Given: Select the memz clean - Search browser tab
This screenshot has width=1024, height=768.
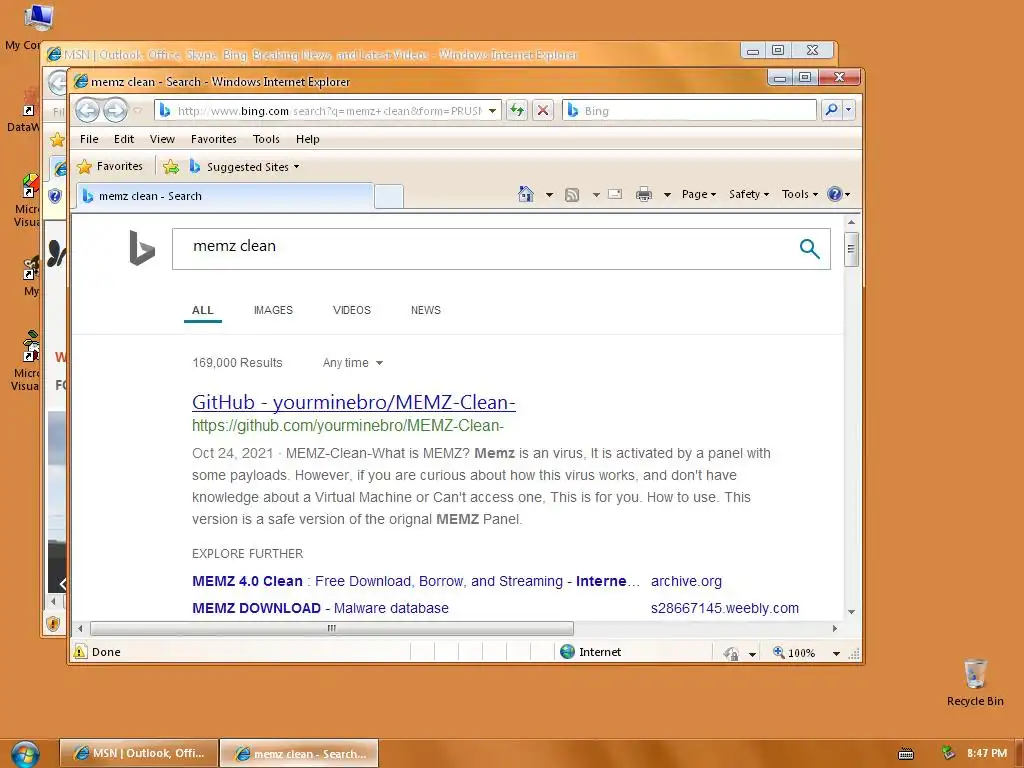Looking at the screenshot, I should click(x=225, y=196).
